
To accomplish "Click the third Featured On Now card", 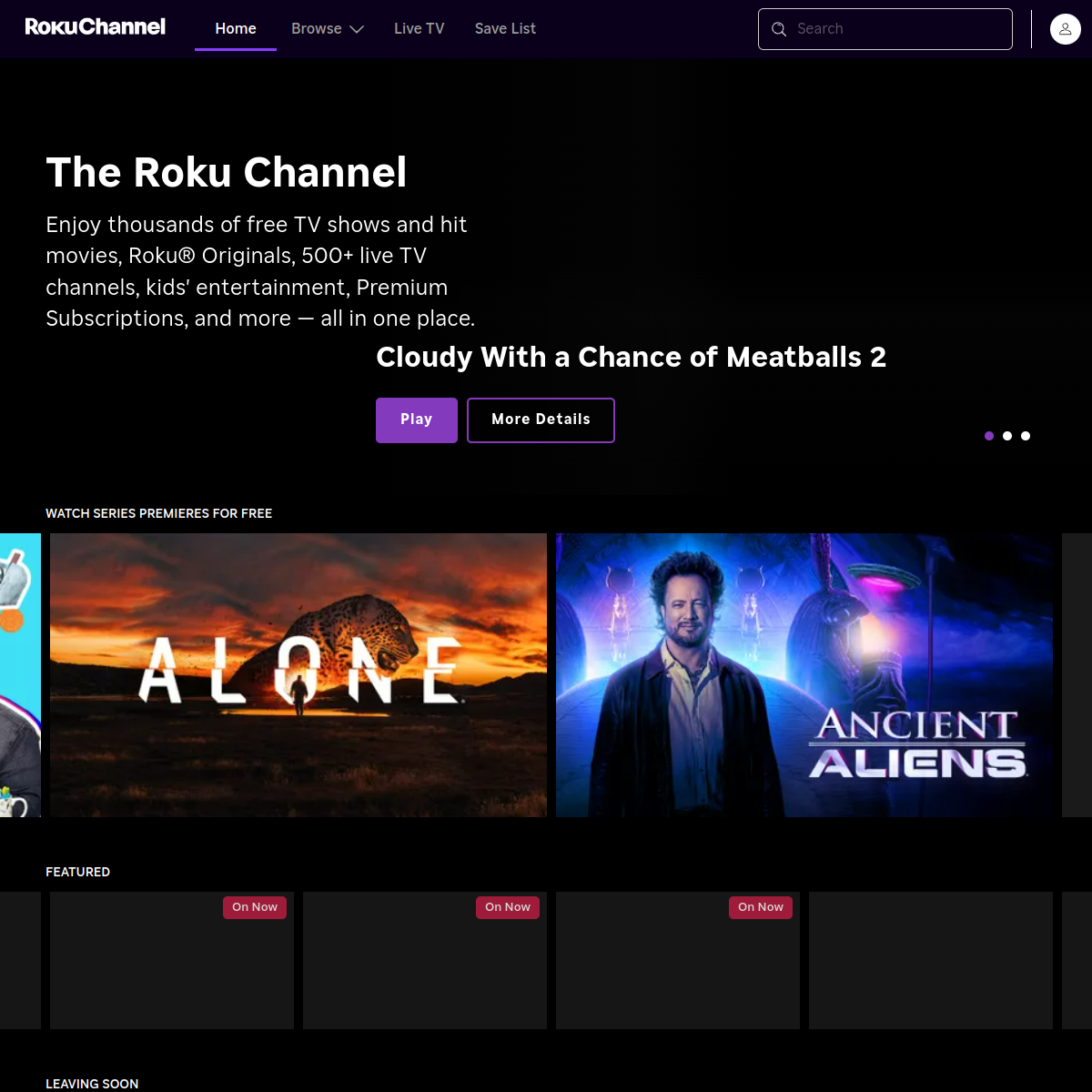I will pyautogui.click(x=678, y=960).
